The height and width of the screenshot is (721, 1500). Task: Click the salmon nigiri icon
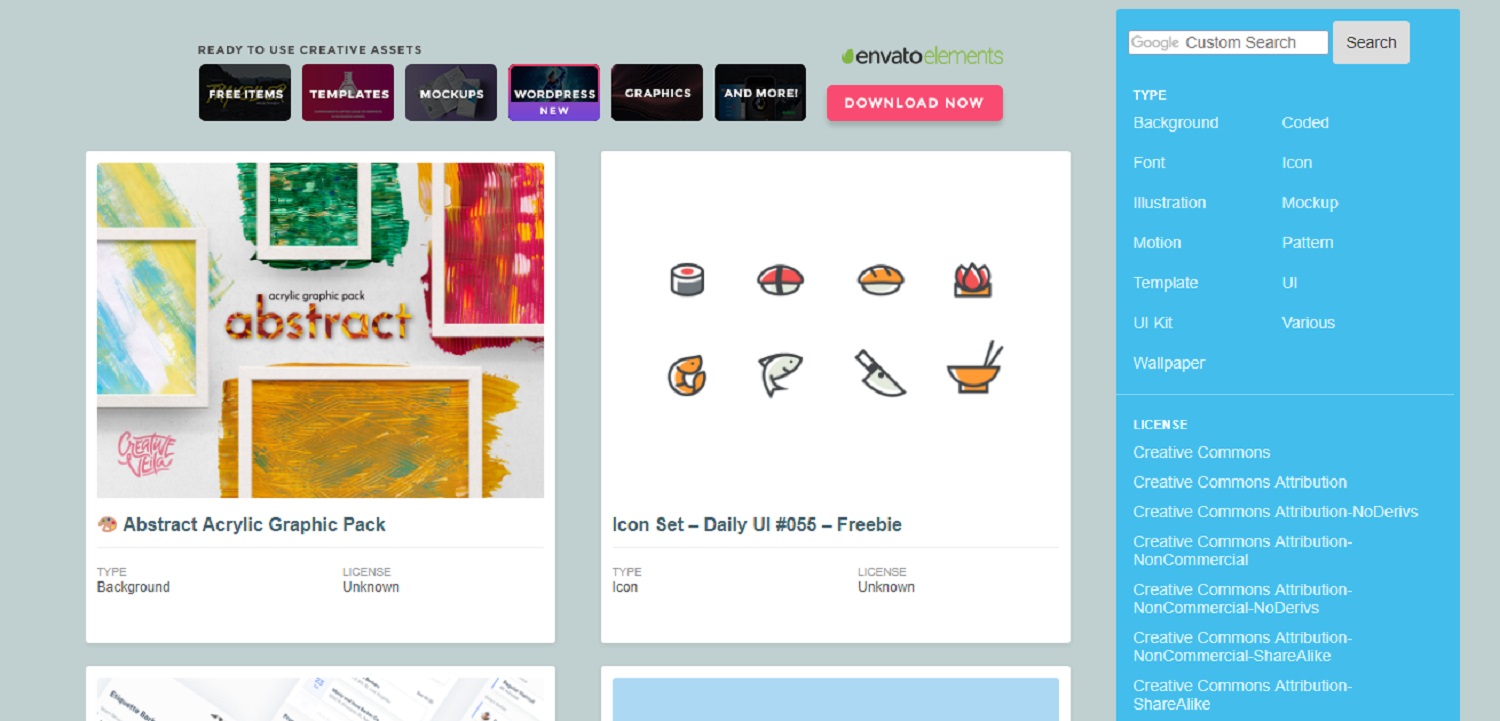pyautogui.click(x=881, y=280)
